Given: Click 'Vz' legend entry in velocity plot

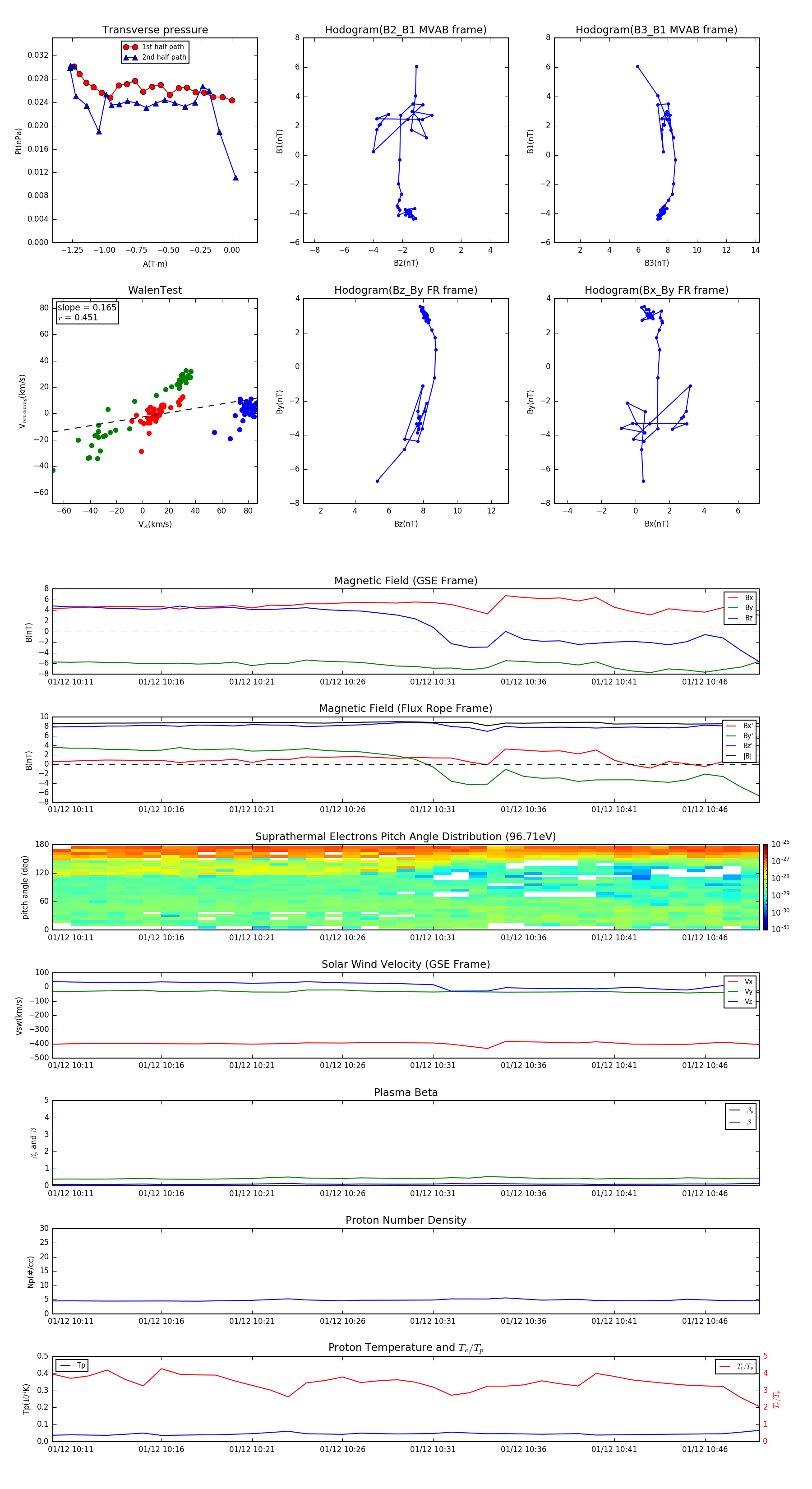Looking at the screenshot, I should point(741,1002).
